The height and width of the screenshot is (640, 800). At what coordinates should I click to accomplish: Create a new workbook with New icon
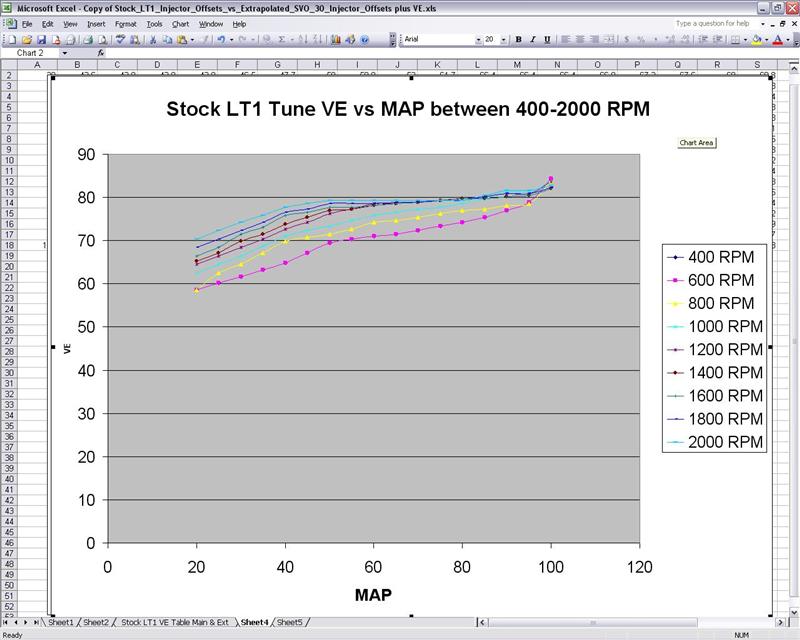click(10, 40)
